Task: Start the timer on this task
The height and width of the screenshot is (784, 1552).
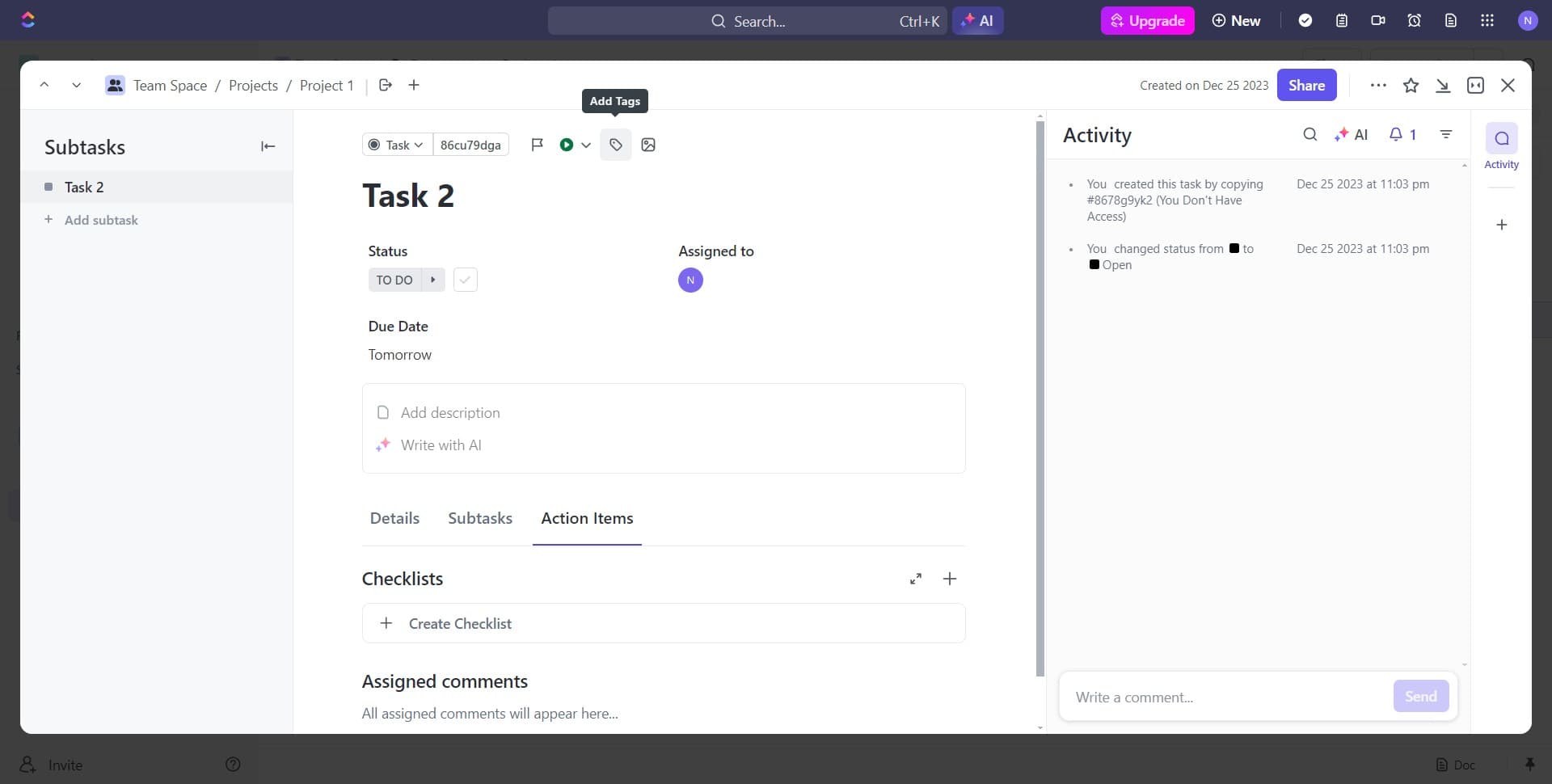Action: tap(566, 145)
